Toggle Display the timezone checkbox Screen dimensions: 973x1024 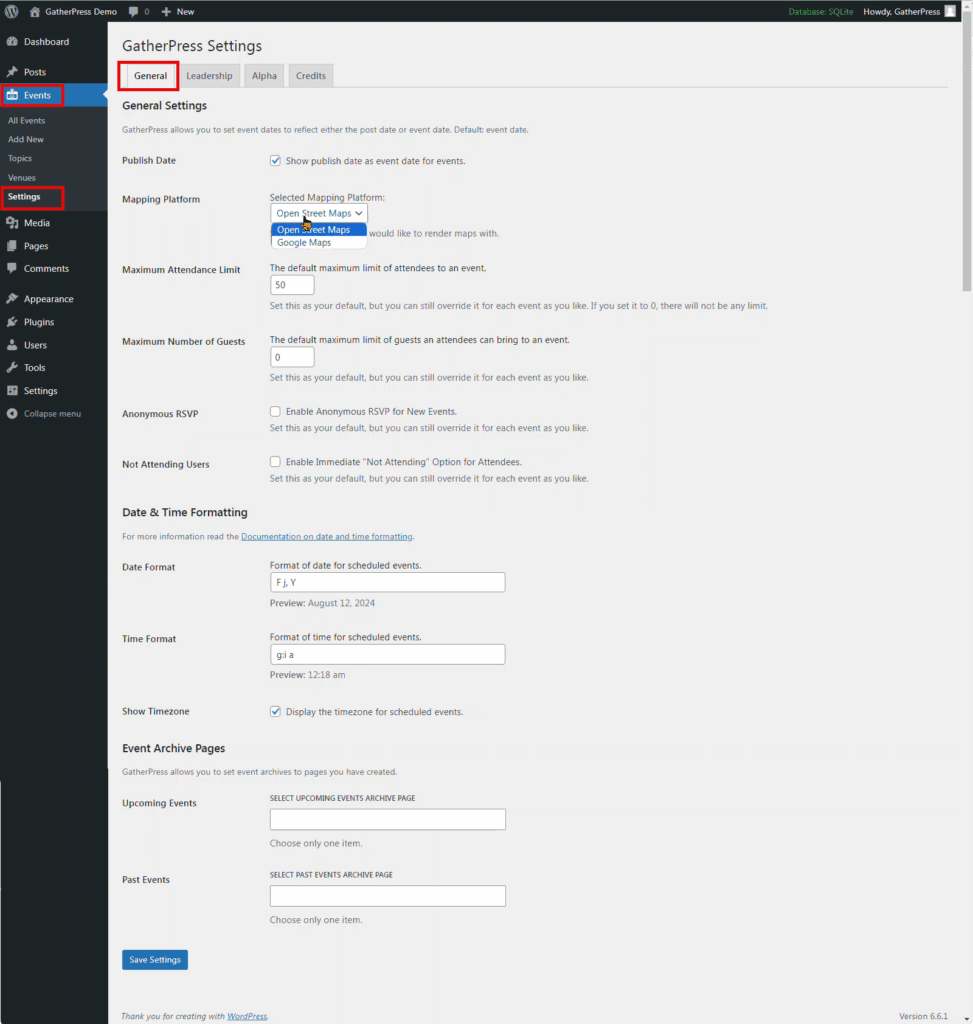tap(275, 712)
